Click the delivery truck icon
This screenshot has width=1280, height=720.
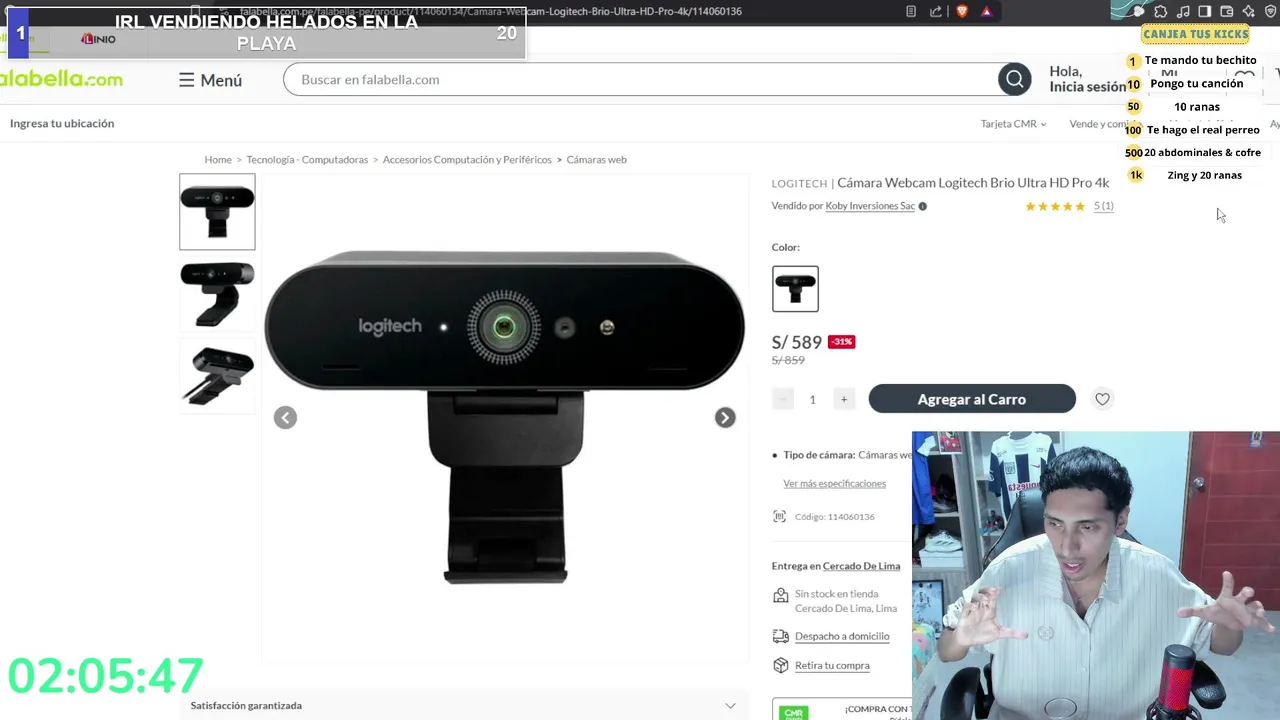(781, 636)
